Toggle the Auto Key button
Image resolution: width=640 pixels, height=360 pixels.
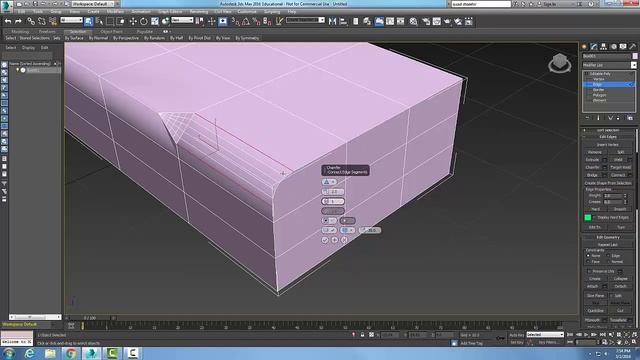(516, 335)
